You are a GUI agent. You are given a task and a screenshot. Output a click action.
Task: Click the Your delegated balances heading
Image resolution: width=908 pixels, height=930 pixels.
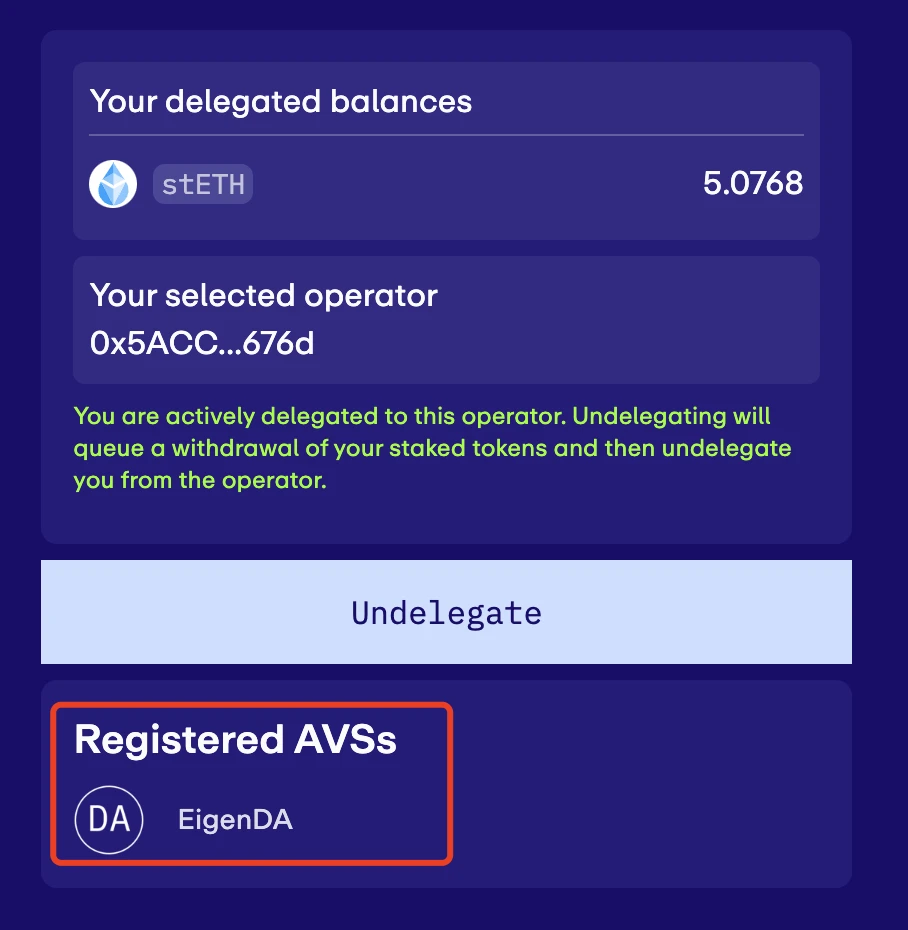(x=281, y=101)
